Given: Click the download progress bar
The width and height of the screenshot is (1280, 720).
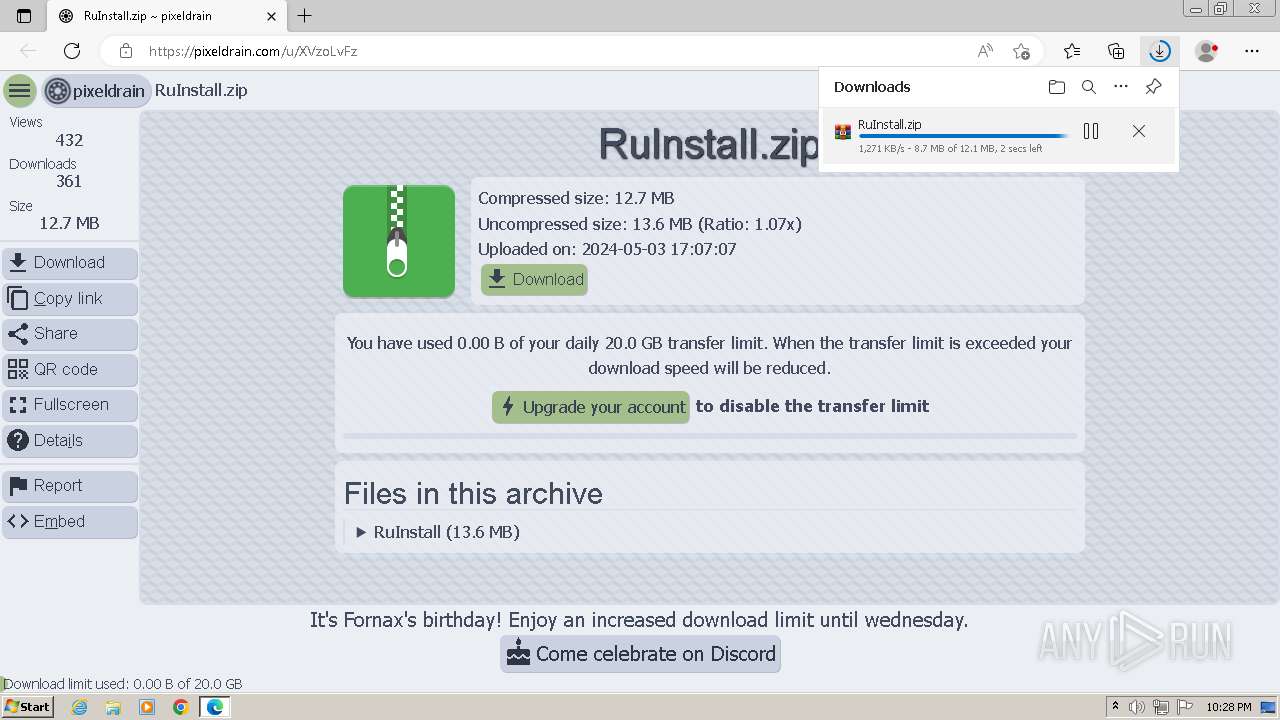Looking at the screenshot, I should coord(962,137).
